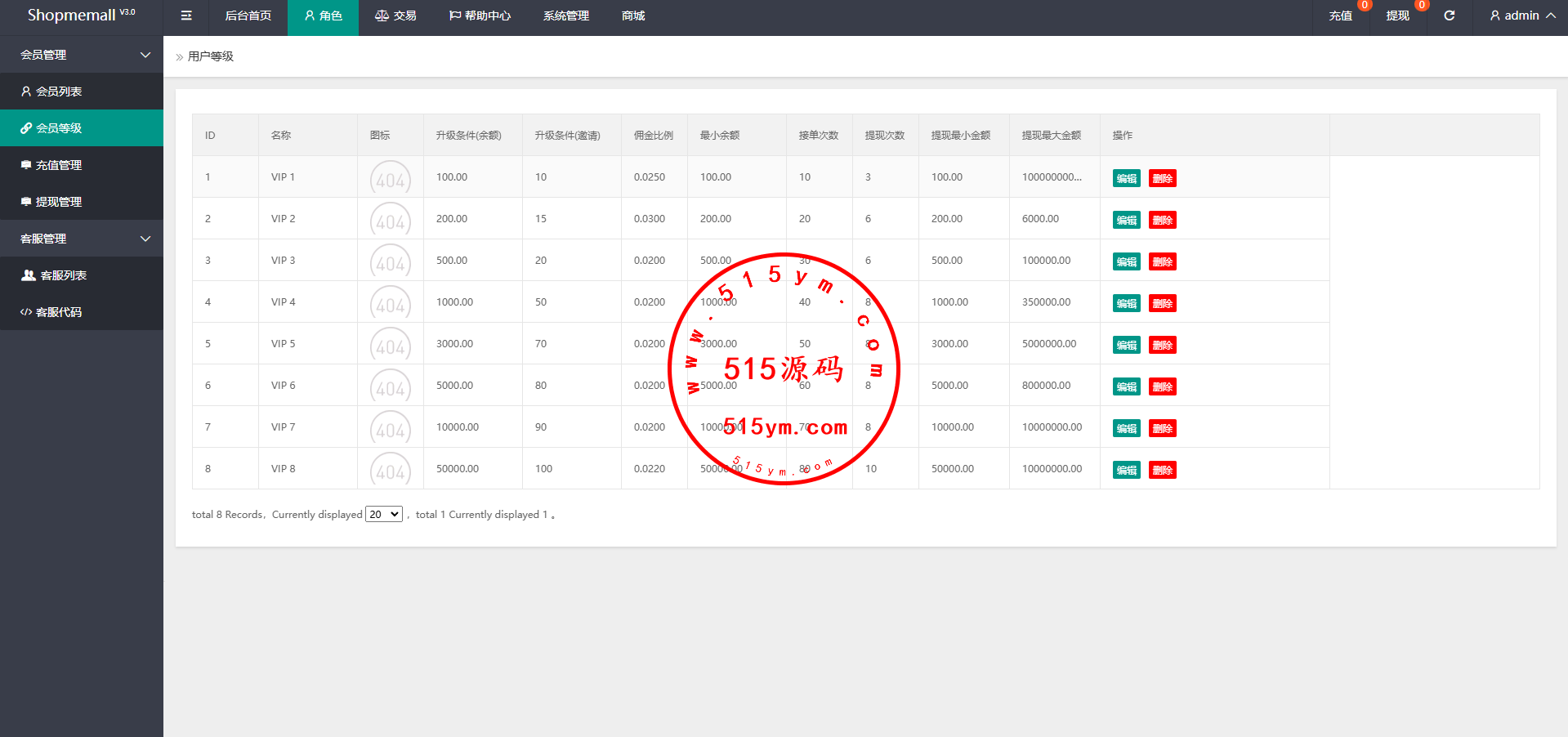The height and width of the screenshot is (737, 1568).
Task: Click the green 编辑 button for VIP 3
Action: (x=1126, y=261)
